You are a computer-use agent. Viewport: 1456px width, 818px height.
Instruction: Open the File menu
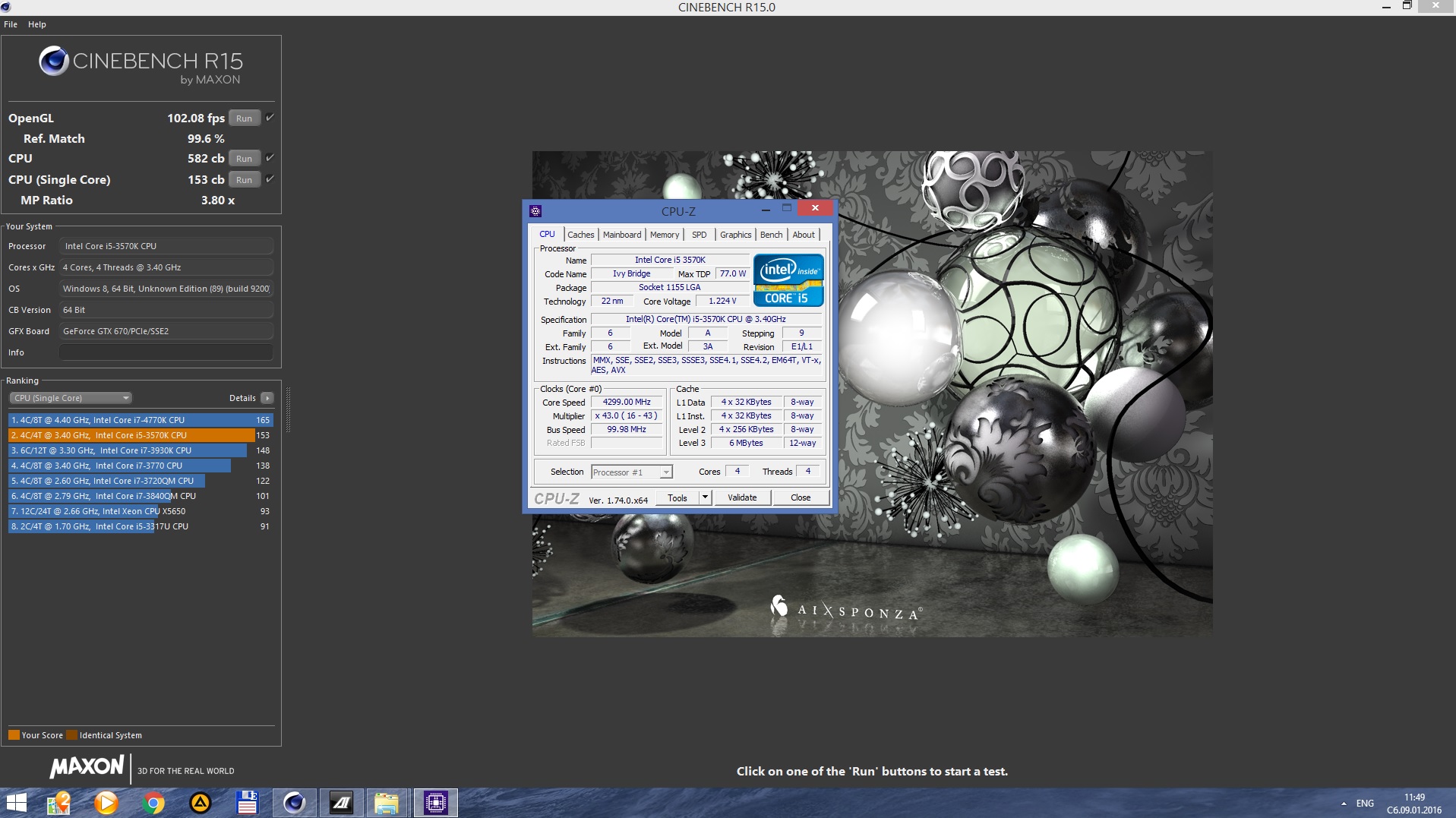point(11,24)
